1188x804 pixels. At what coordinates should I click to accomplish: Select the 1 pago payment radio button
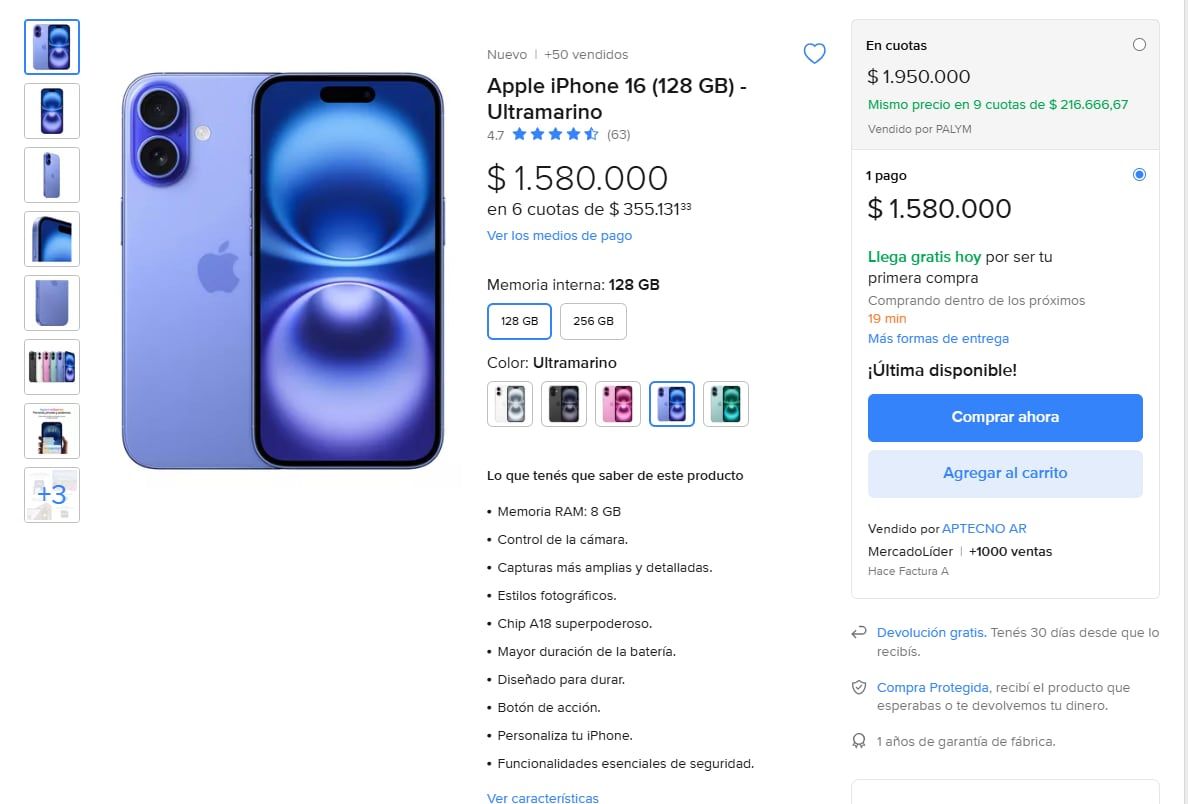[x=1139, y=174]
